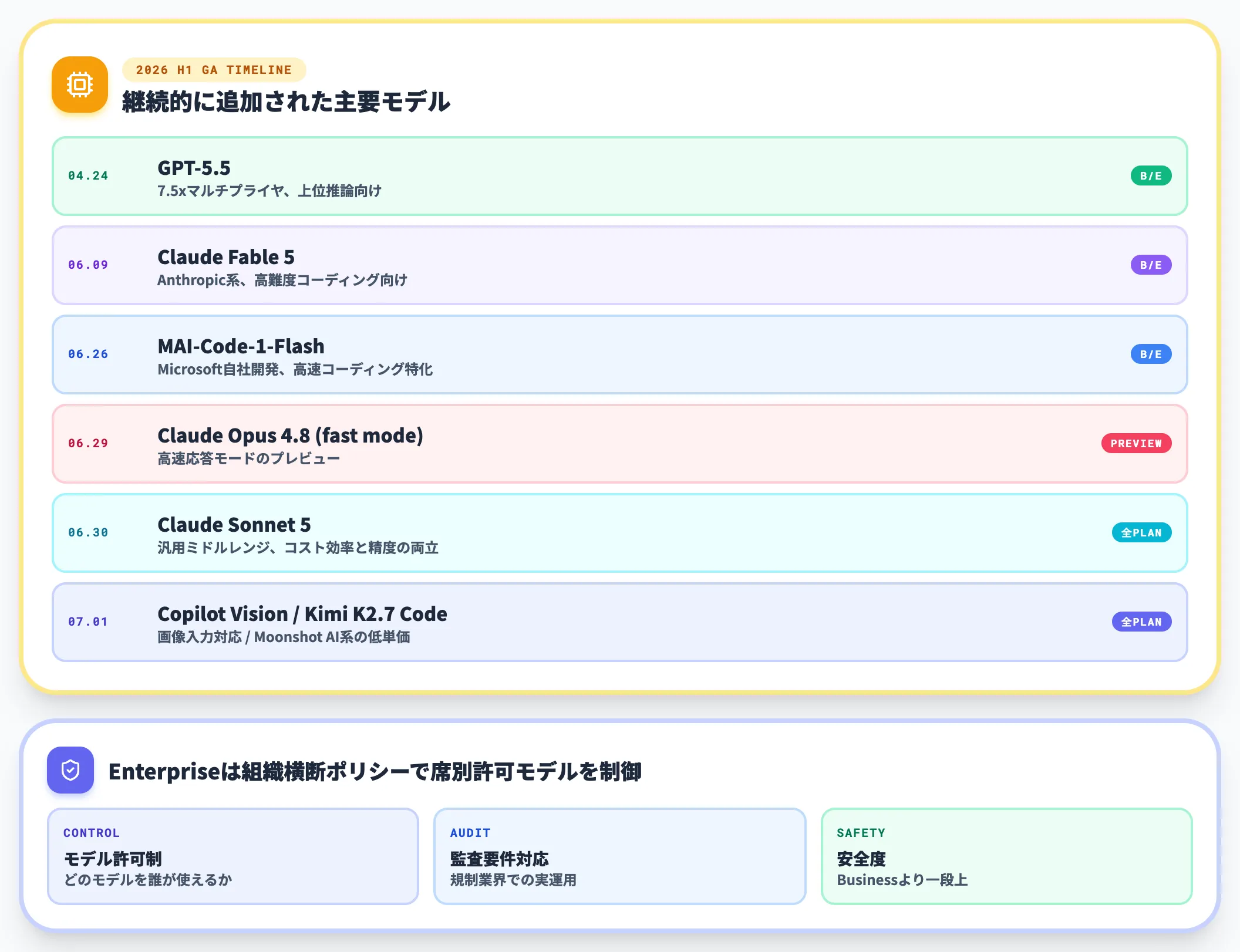Screen dimensions: 1240x952
Task: Click the orange chip icon in the header
Action: tap(80, 85)
